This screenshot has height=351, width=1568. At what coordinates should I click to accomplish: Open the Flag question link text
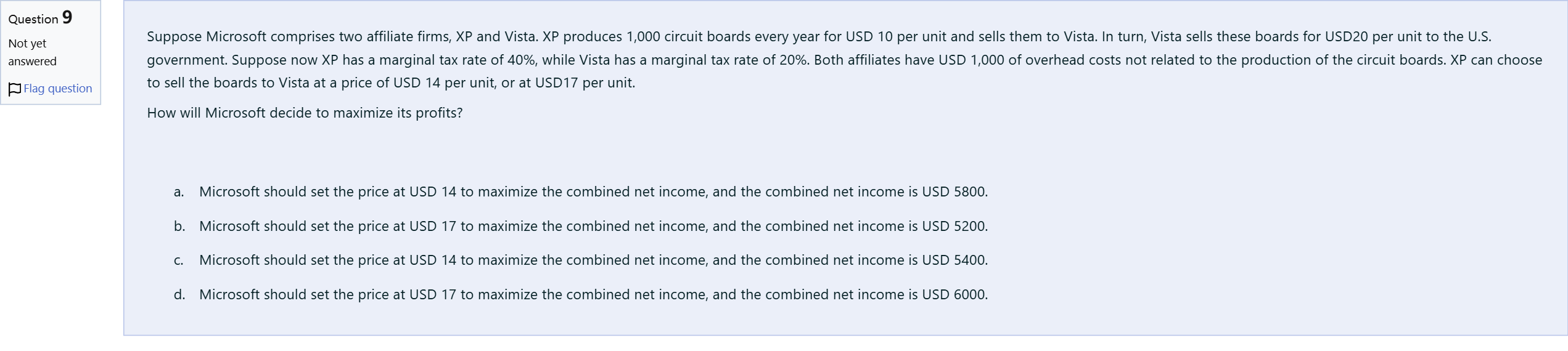[x=58, y=89]
